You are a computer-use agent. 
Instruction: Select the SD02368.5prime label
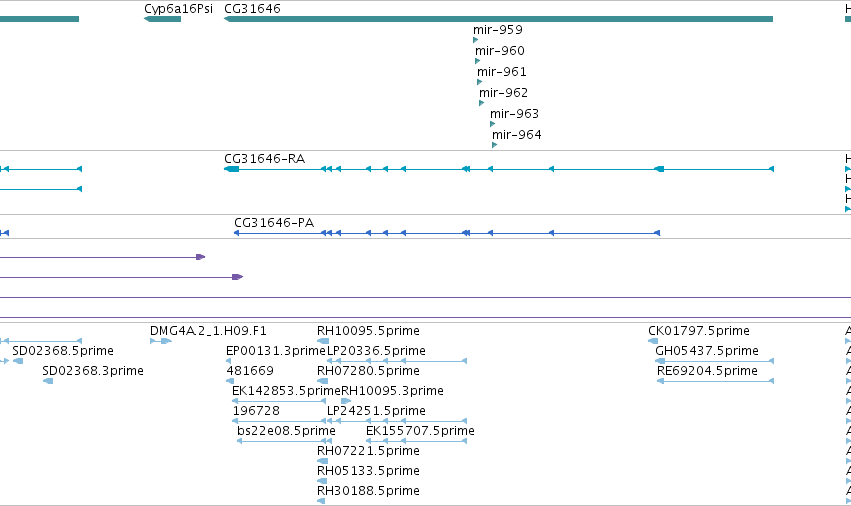pyautogui.click(x=63, y=351)
